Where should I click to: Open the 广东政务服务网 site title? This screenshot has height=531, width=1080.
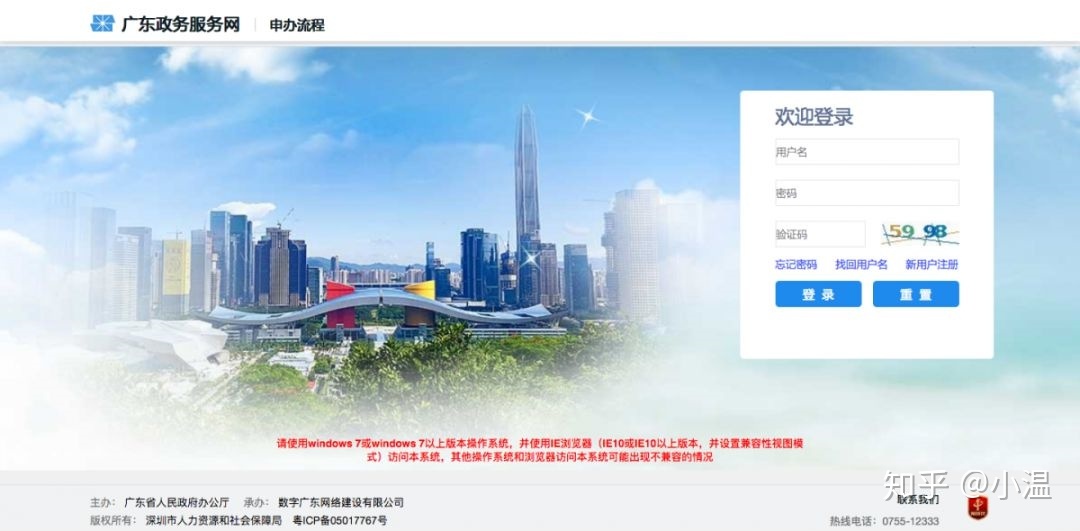click(180, 25)
